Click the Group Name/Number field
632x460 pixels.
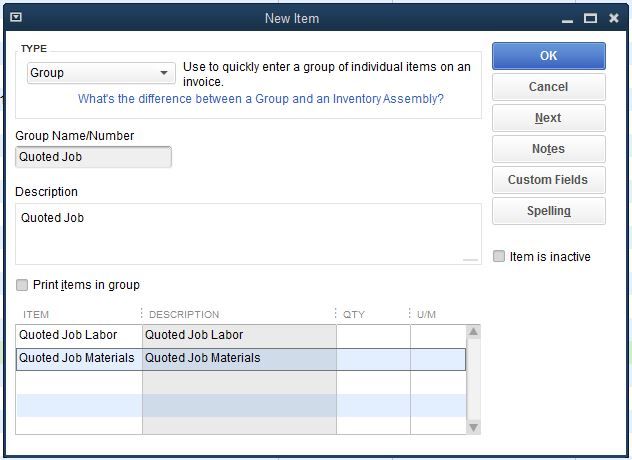tap(94, 157)
